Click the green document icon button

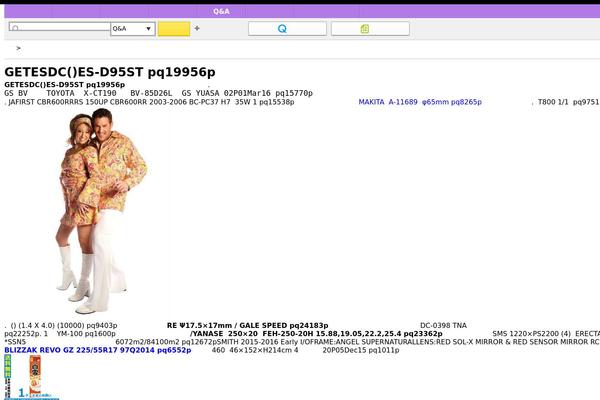pos(370,29)
